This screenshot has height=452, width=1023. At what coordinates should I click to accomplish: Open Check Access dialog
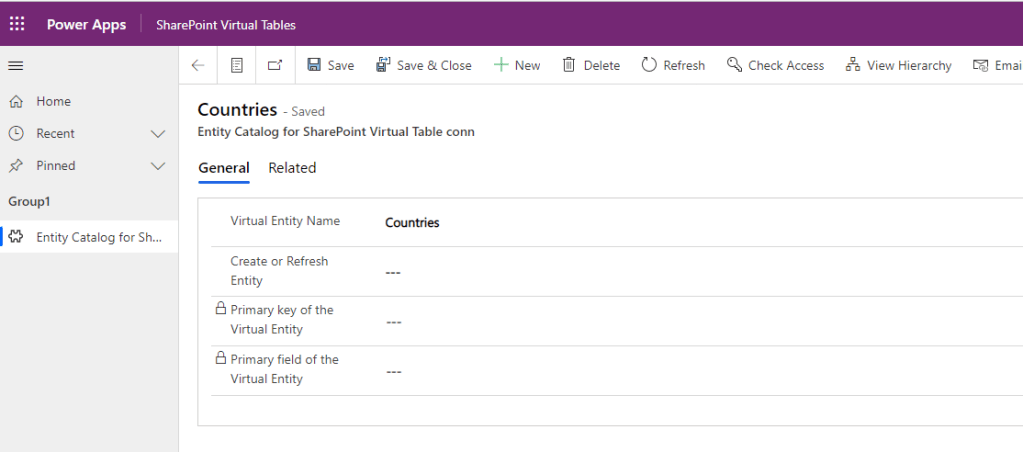coord(775,66)
